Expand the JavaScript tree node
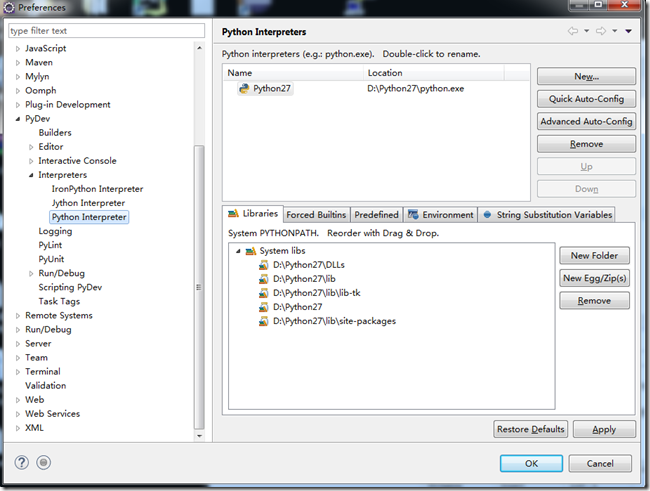The image size is (650, 491). pyautogui.click(x=17, y=49)
